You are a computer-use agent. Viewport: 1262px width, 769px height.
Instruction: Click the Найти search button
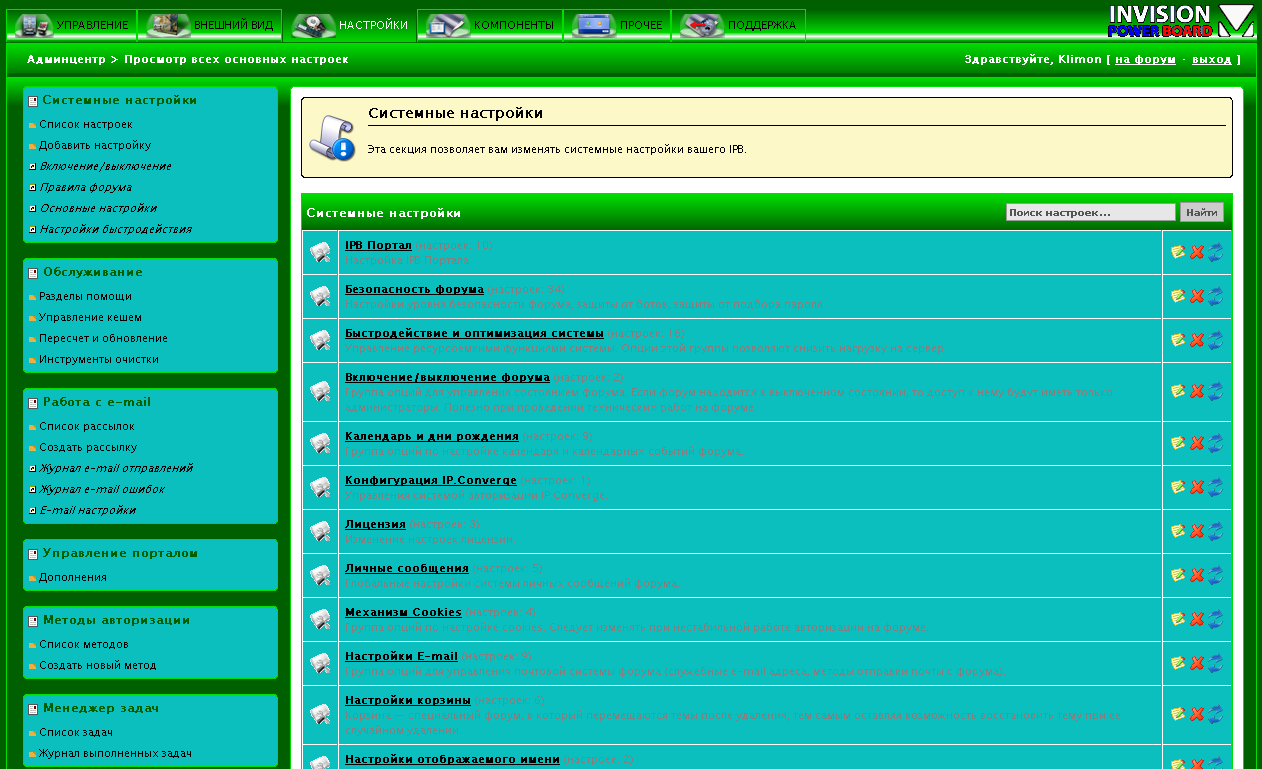click(x=1201, y=213)
